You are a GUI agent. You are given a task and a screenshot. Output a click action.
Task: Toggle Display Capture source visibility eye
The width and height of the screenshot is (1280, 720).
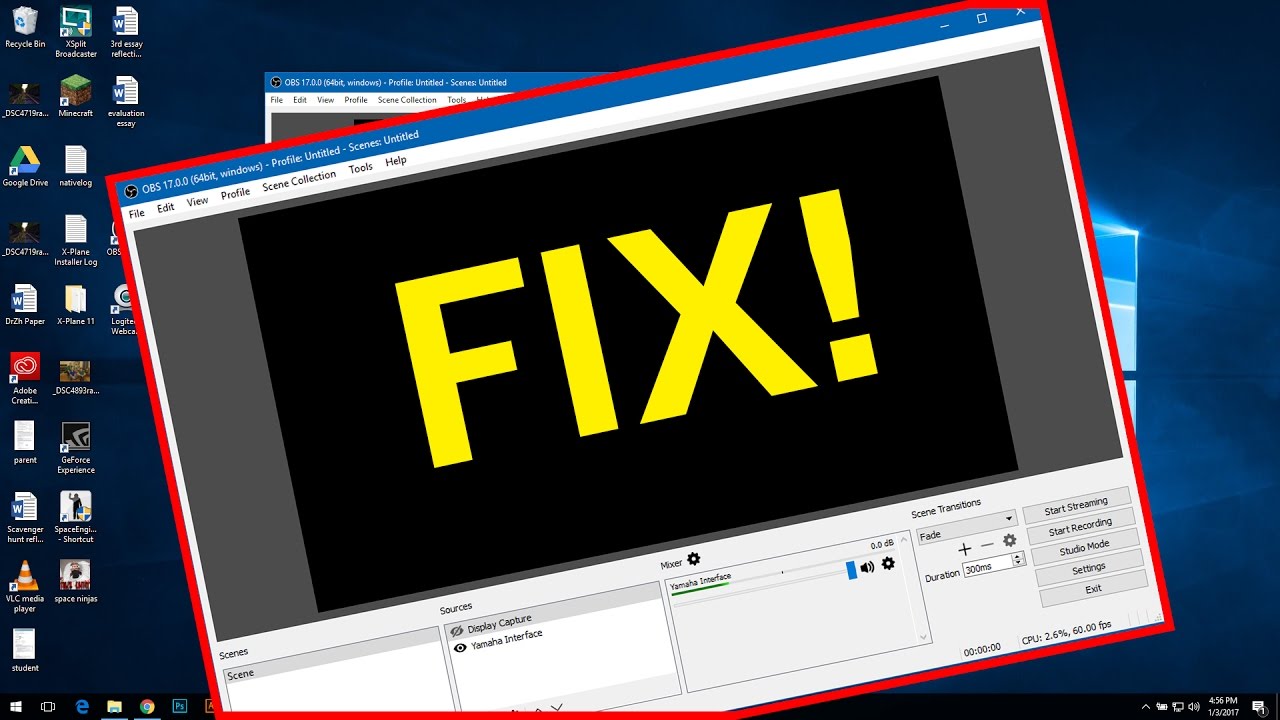click(x=457, y=631)
